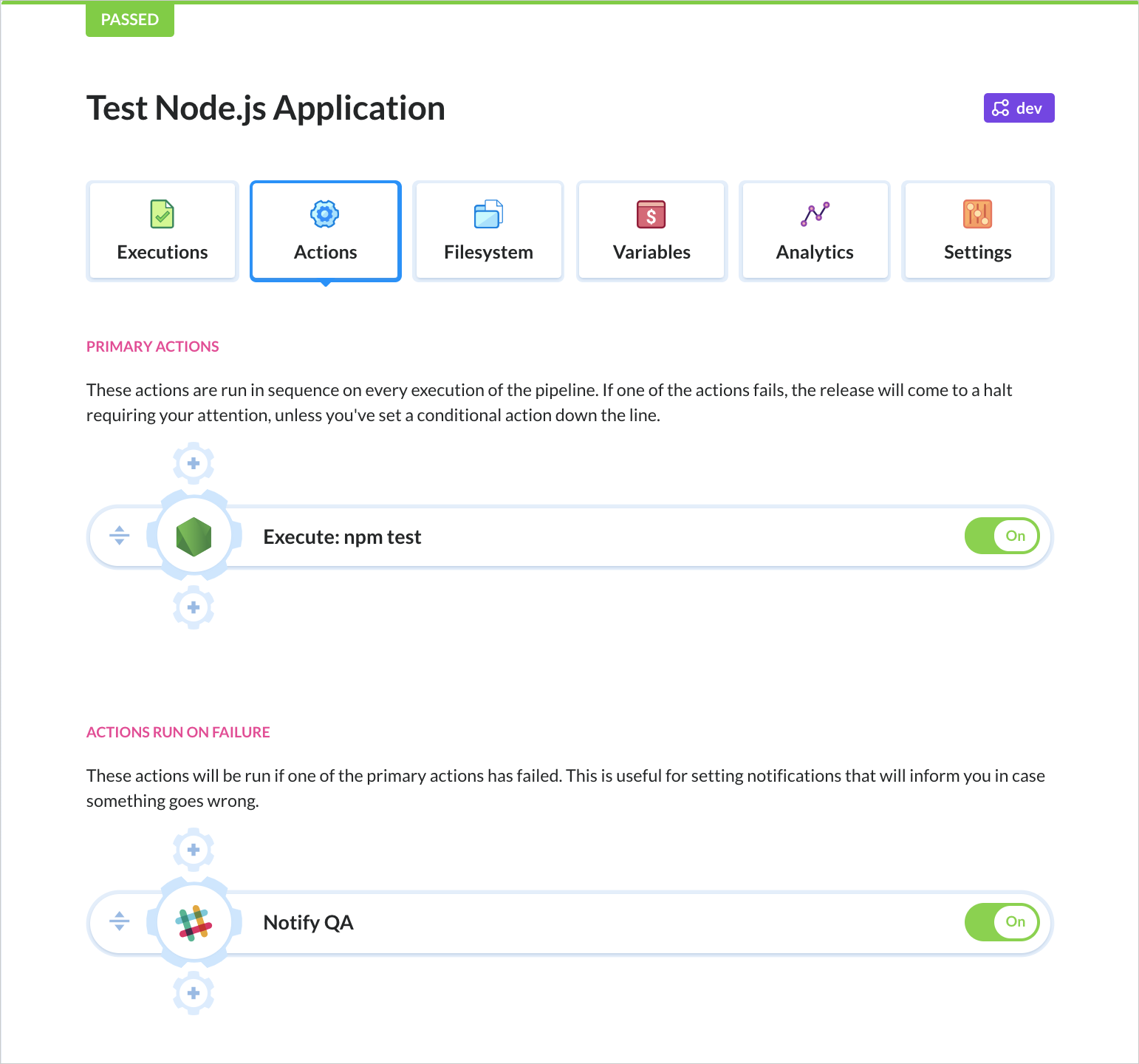Click the Slack icon for Notify QA
The width and height of the screenshot is (1139, 1064).
[194, 922]
